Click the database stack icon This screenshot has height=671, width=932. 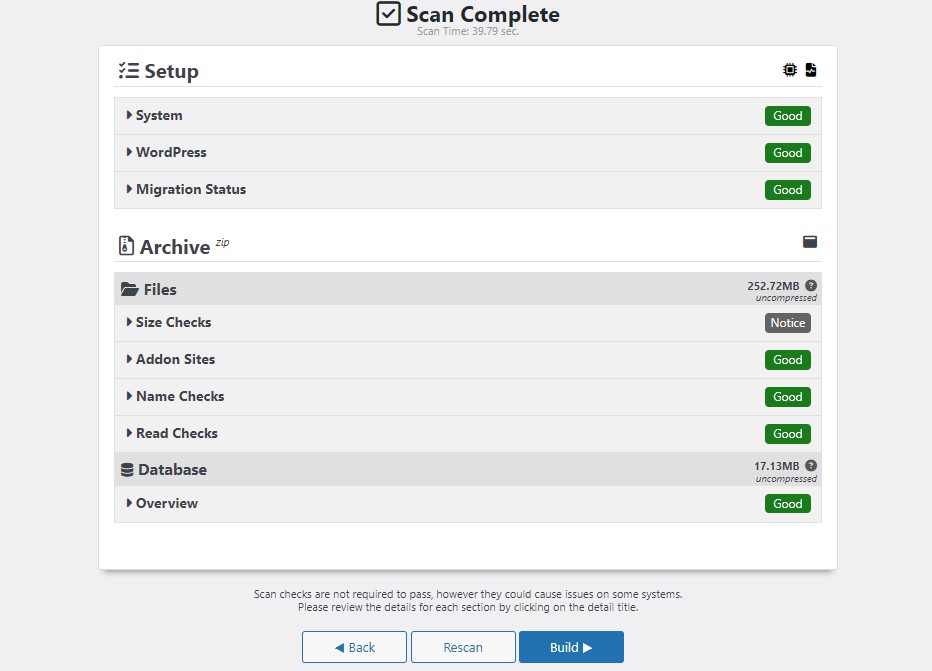click(127, 470)
